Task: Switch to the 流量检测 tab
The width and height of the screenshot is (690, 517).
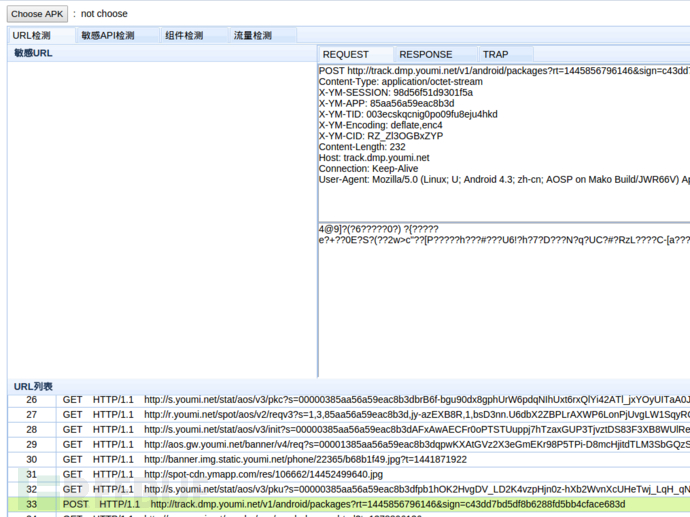Action: (263, 36)
